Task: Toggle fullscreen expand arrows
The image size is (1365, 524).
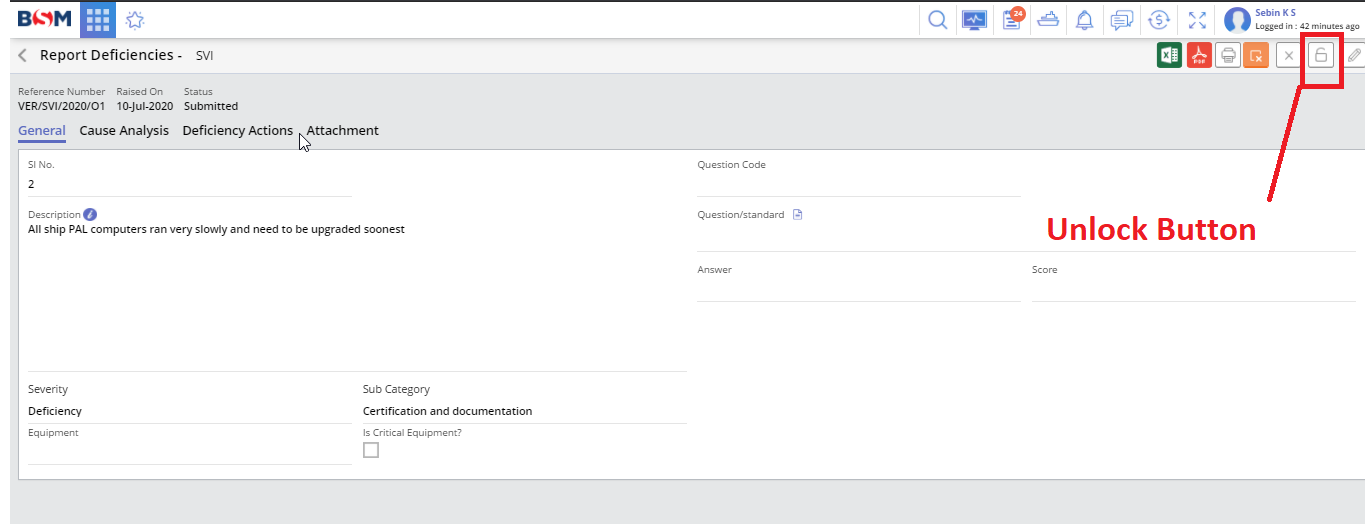Action: (x=1197, y=20)
